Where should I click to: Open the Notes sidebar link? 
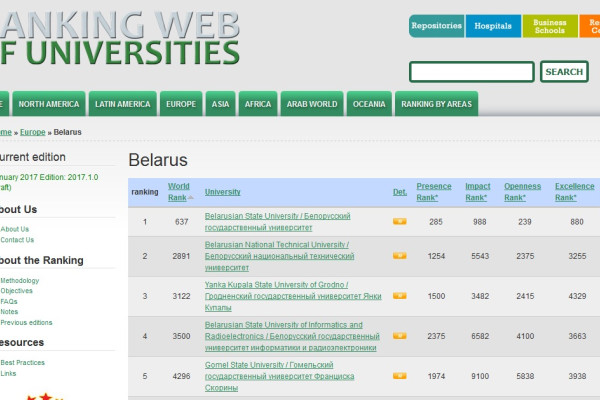click(x=9, y=312)
